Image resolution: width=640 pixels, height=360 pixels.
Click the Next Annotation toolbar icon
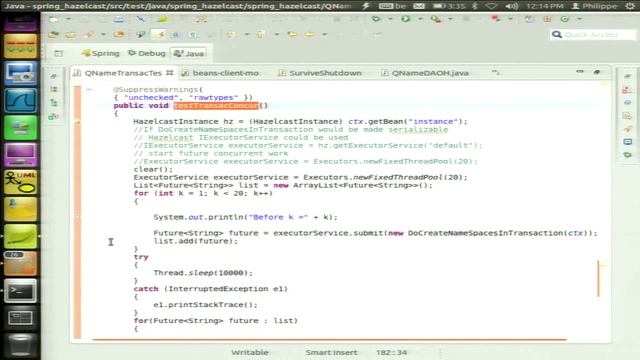230,35
